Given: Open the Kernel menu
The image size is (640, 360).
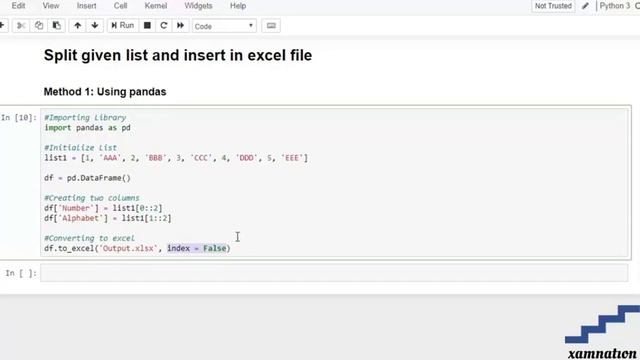Looking at the screenshot, I should (156, 6).
